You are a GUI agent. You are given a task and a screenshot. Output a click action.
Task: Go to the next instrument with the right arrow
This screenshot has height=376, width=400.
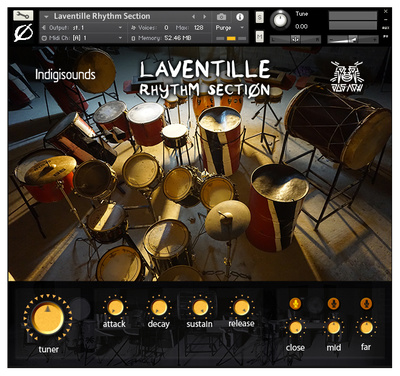pos(205,16)
